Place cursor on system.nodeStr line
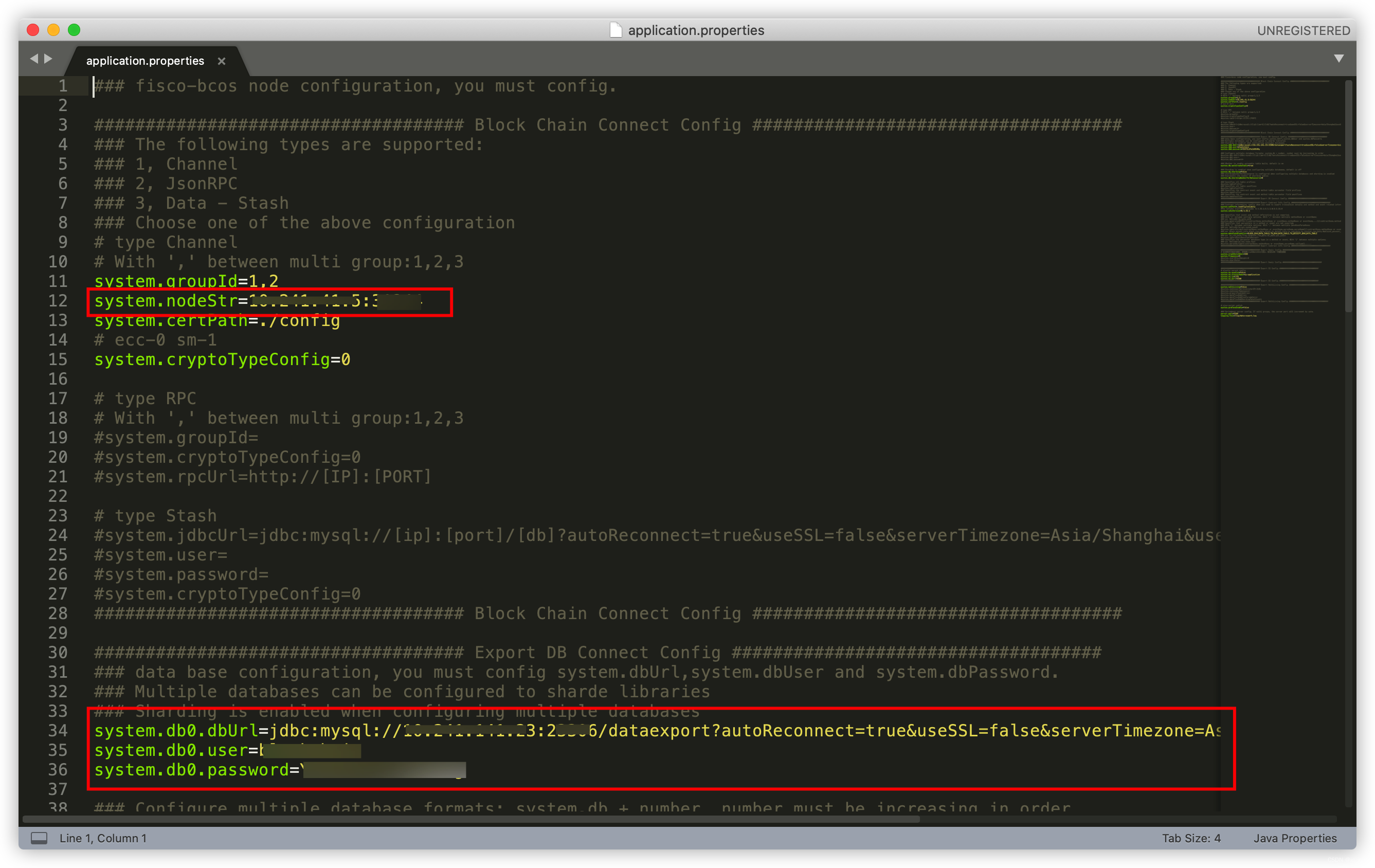Viewport: 1375px width, 868px height. point(258,301)
